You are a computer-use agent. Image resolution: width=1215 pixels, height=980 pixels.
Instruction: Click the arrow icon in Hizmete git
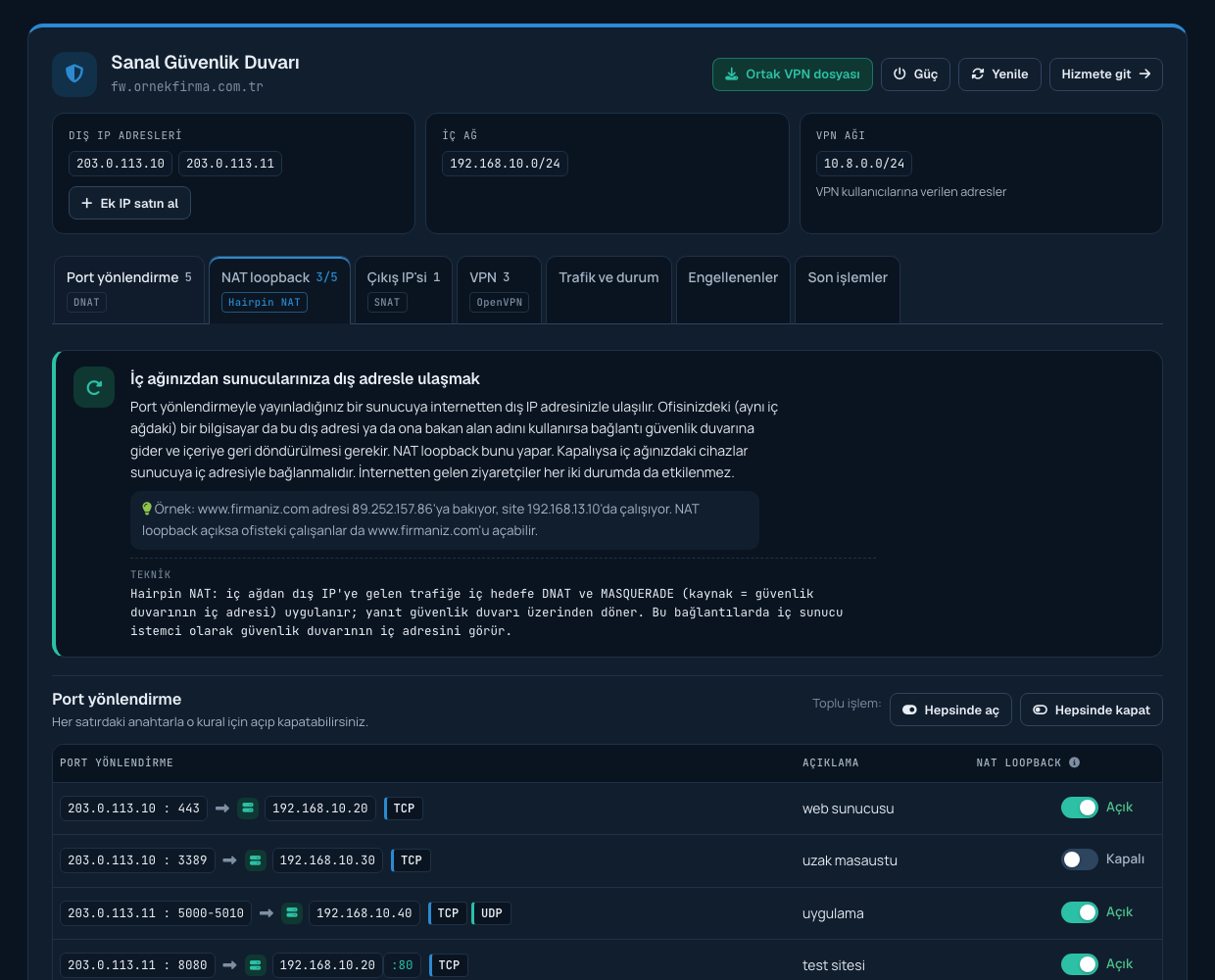coord(1144,74)
